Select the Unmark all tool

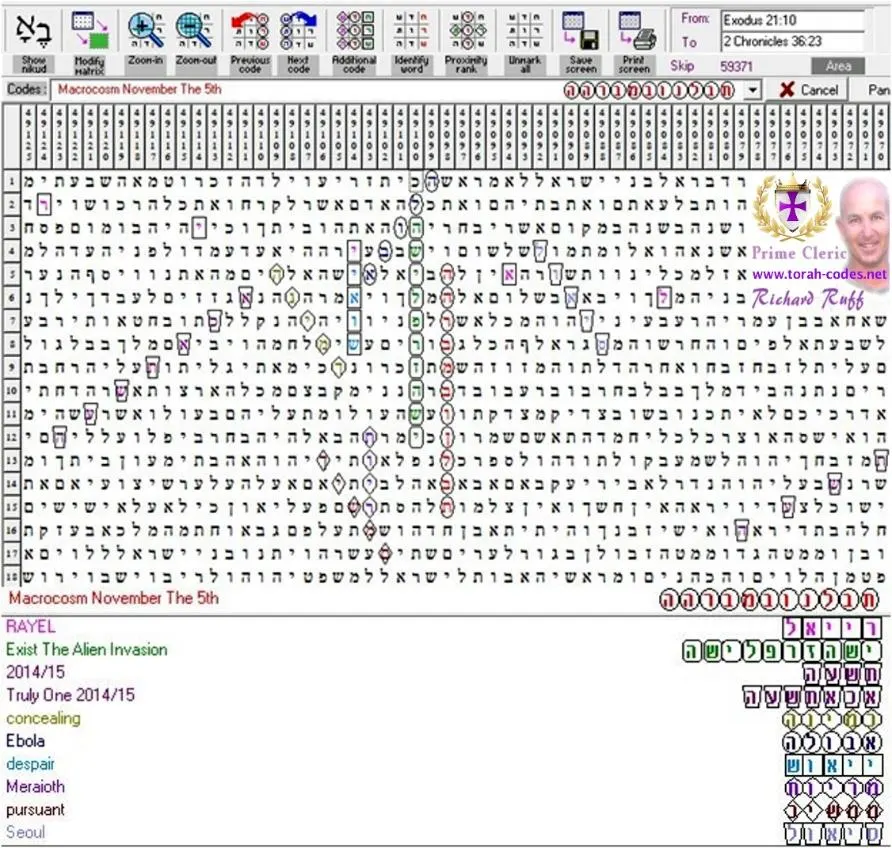[x=525, y=42]
